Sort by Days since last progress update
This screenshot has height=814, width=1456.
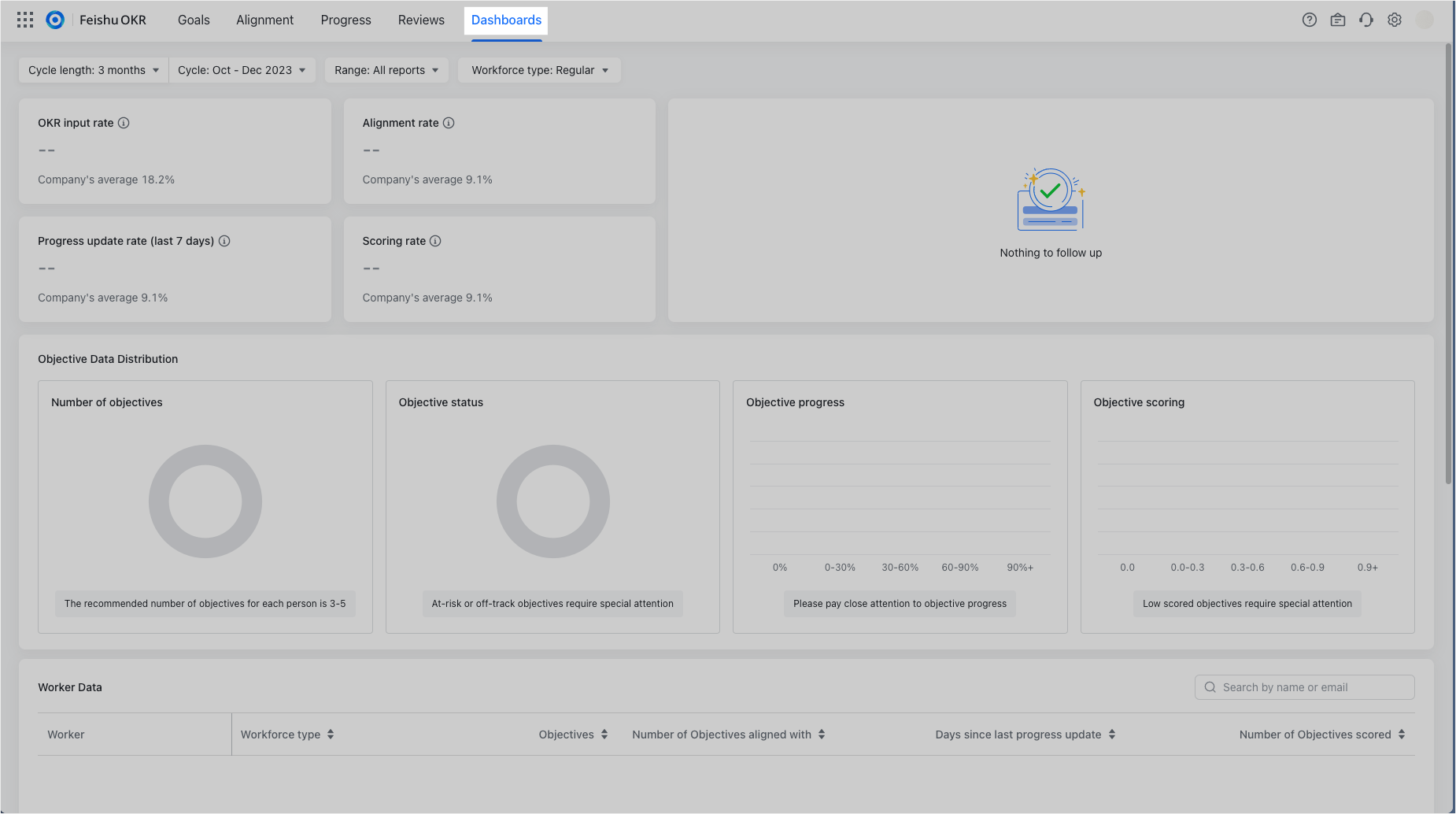tap(1112, 734)
